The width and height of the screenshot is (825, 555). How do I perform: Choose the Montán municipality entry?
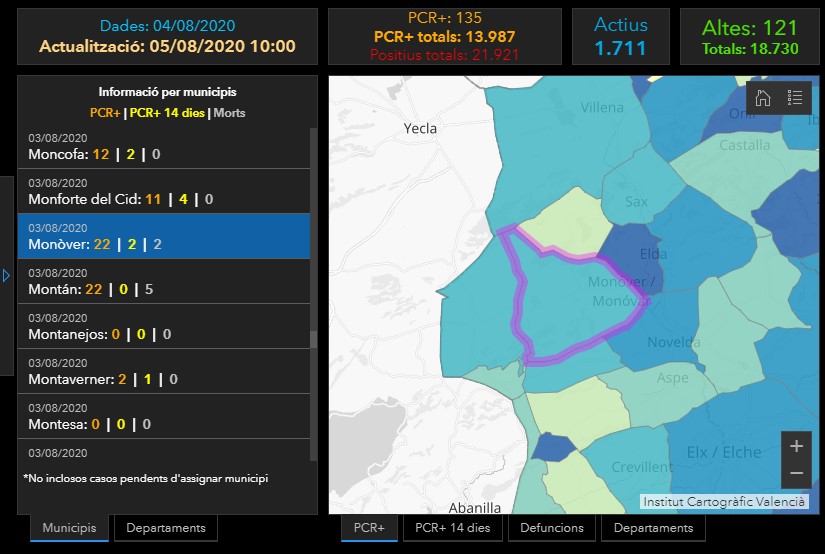tap(164, 282)
